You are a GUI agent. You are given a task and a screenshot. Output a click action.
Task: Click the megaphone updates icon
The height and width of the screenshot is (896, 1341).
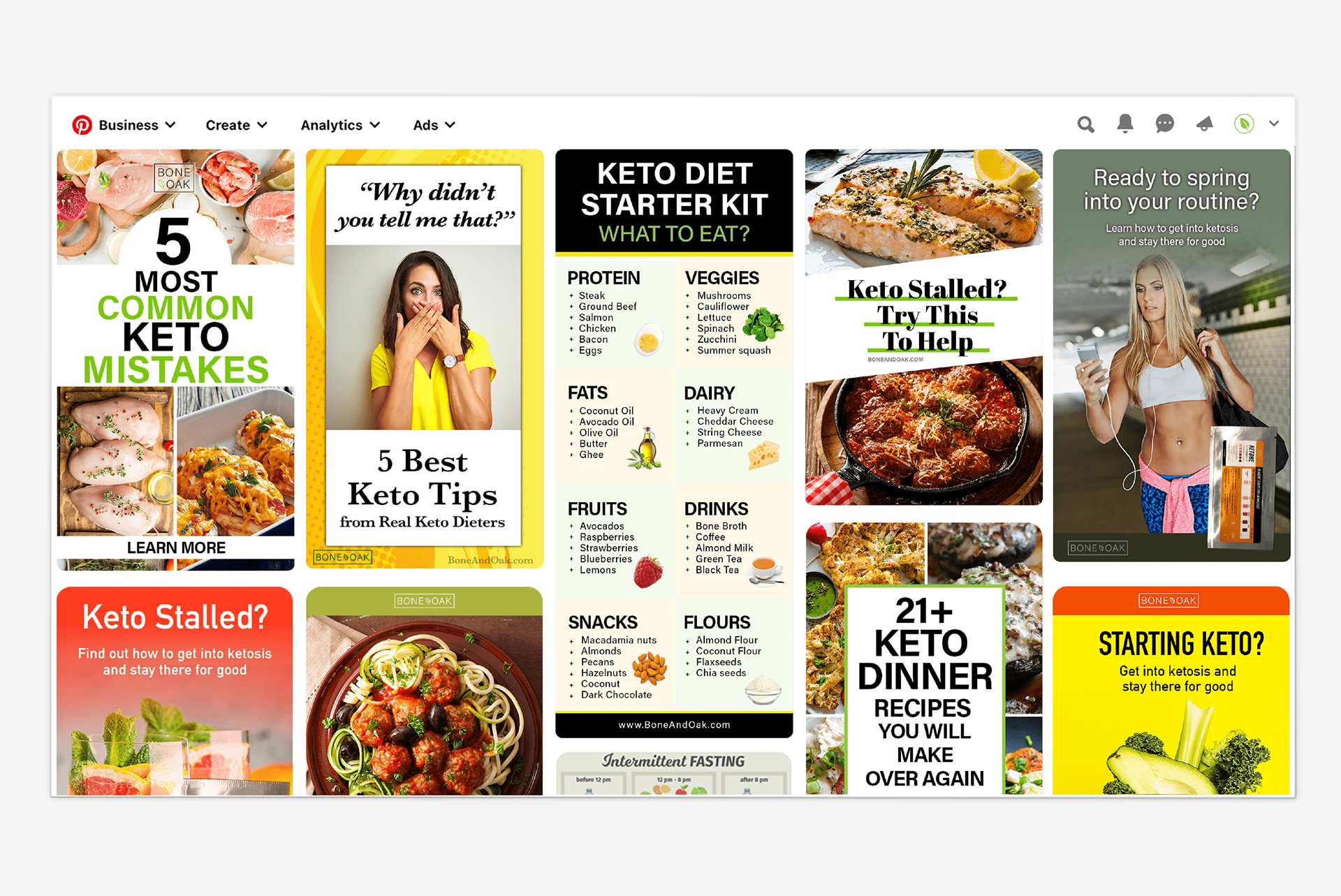click(1204, 124)
